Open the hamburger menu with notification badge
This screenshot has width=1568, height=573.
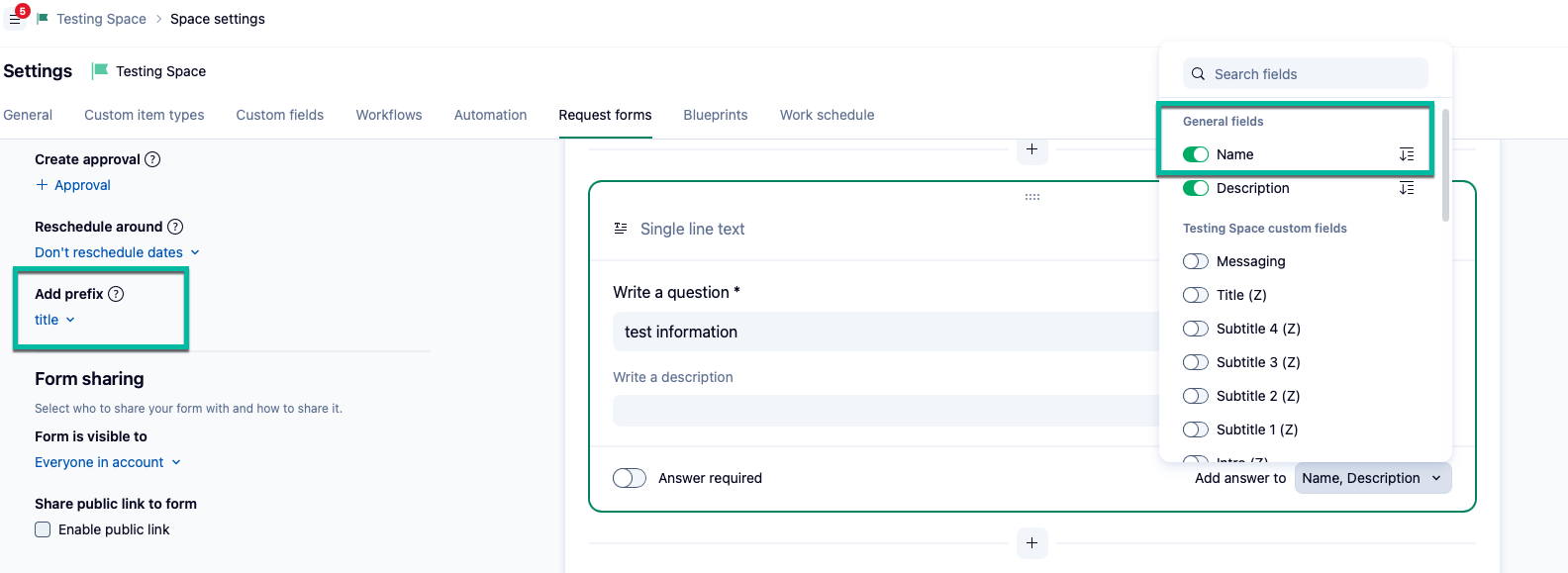15,19
